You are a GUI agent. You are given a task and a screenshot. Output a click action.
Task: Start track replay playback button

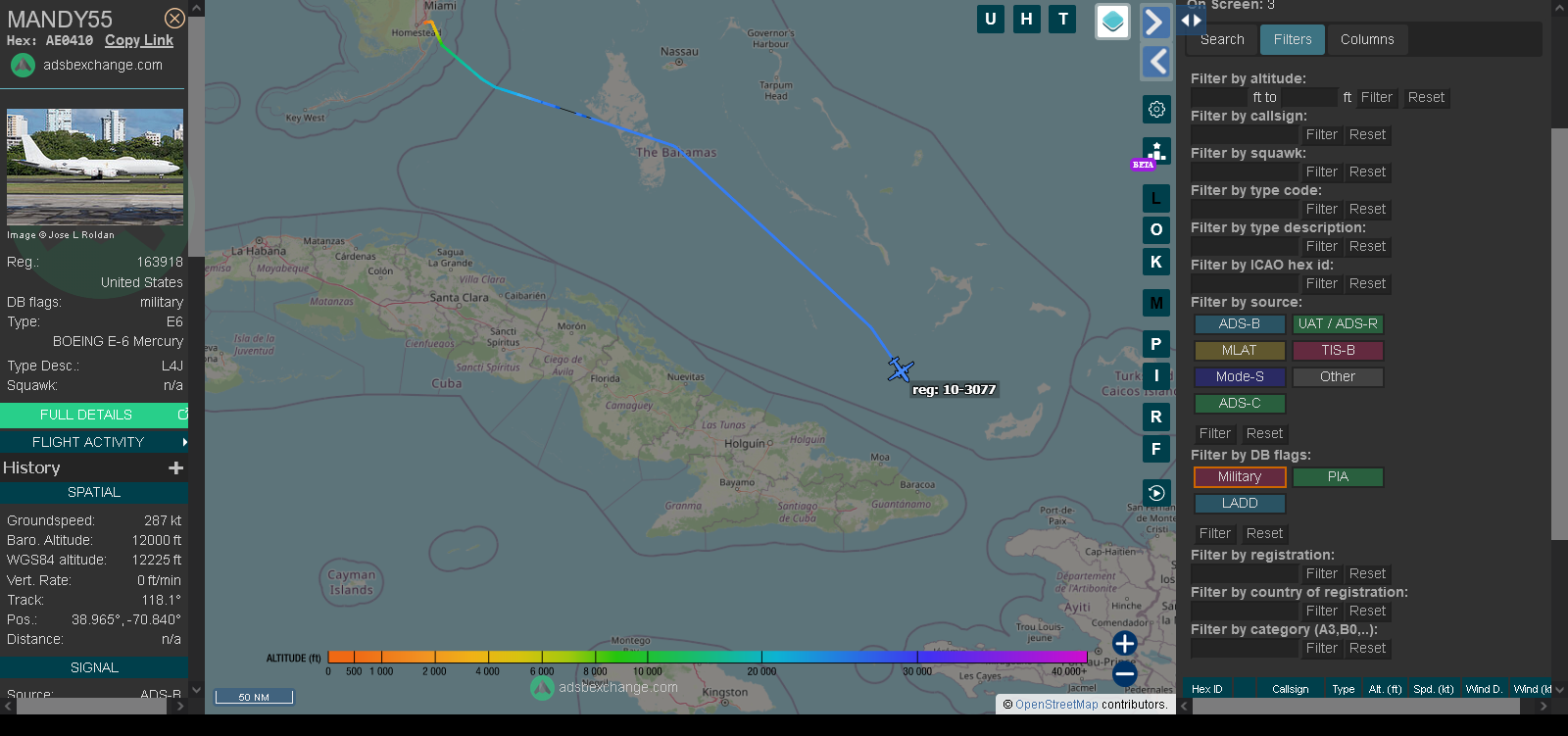click(1156, 493)
